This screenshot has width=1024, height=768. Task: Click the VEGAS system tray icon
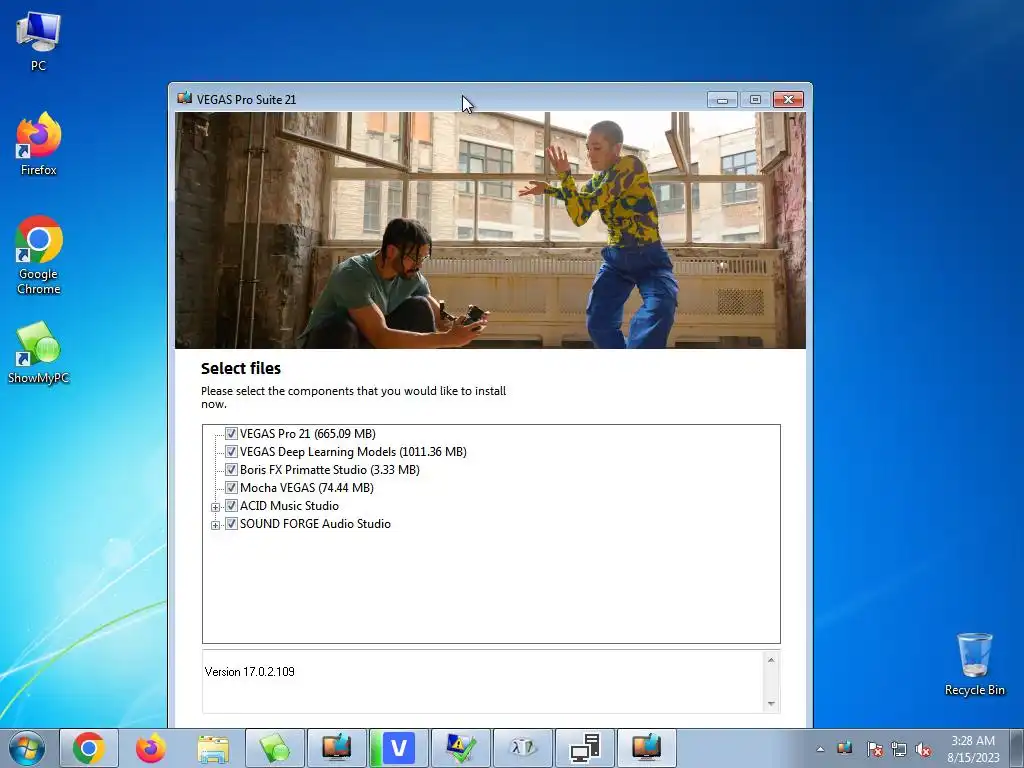point(845,748)
